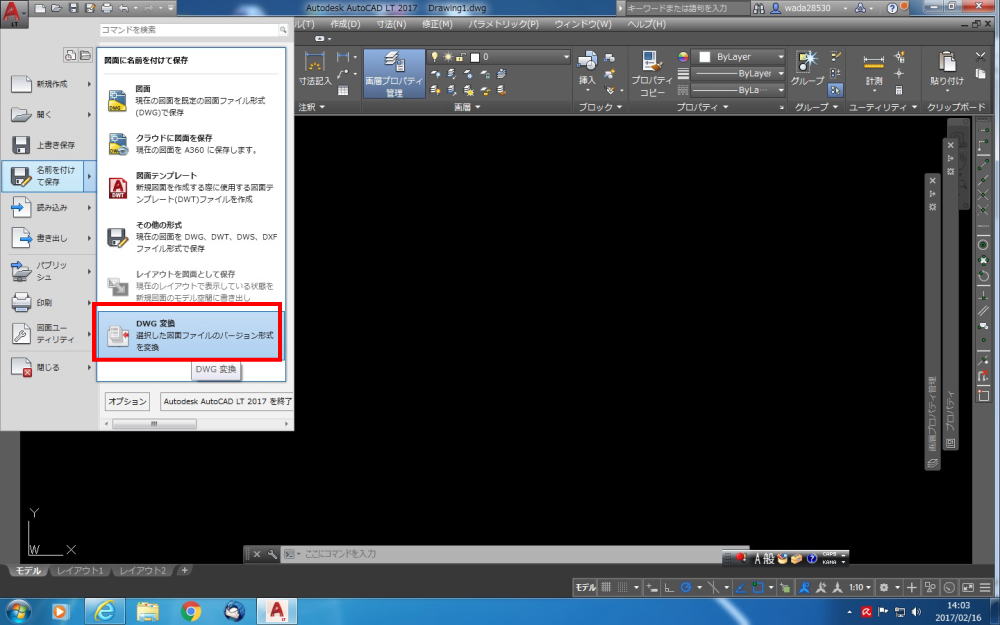The width and height of the screenshot is (1000, 625).
Task: Click the DWG icon of 図面 save option
Action: [x=118, y=101]
